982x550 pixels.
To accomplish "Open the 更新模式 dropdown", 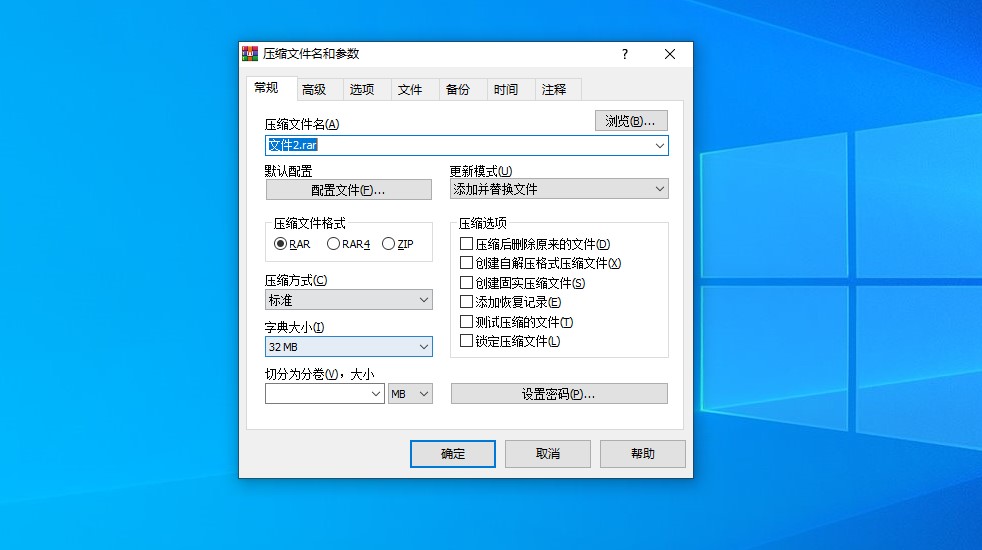I will (x=559, y=189).
